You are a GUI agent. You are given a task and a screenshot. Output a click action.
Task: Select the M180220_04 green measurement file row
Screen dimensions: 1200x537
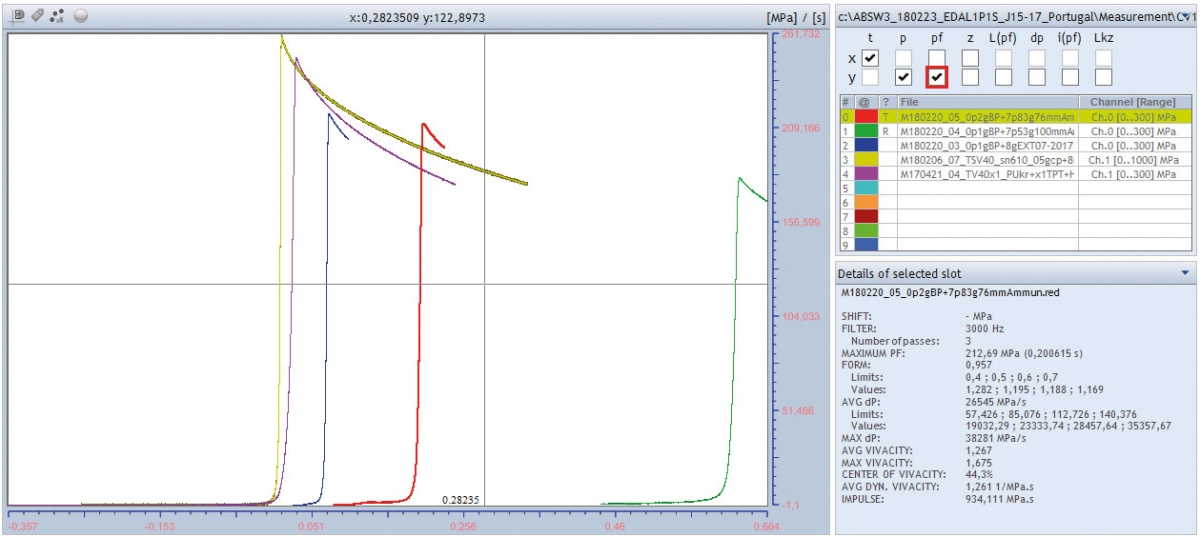coord(986,131)
